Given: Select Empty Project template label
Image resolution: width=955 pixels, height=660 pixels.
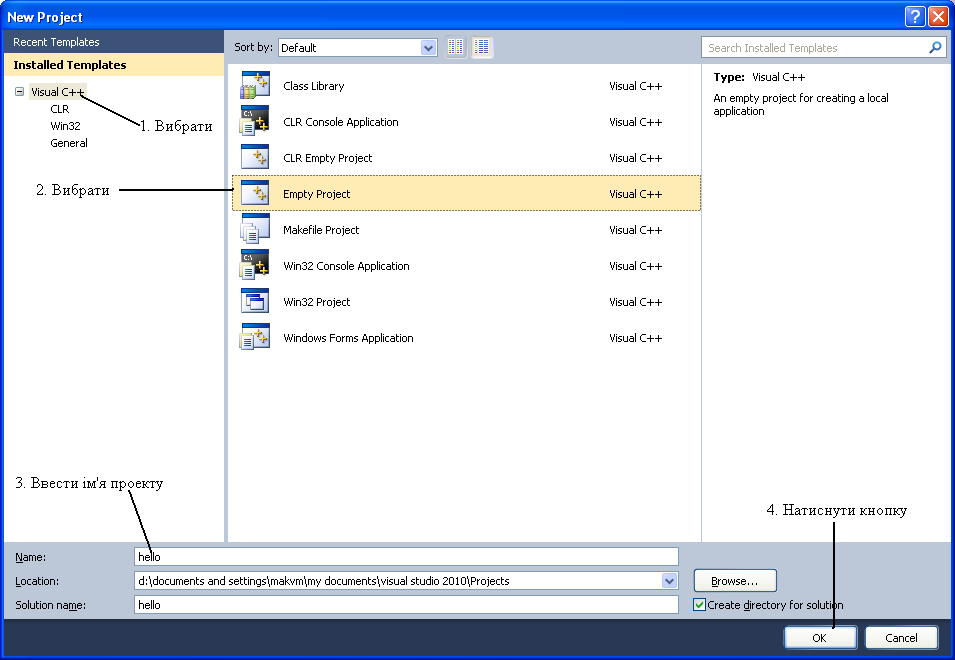Looking at the screenshot, I should (x=317, y=194).
